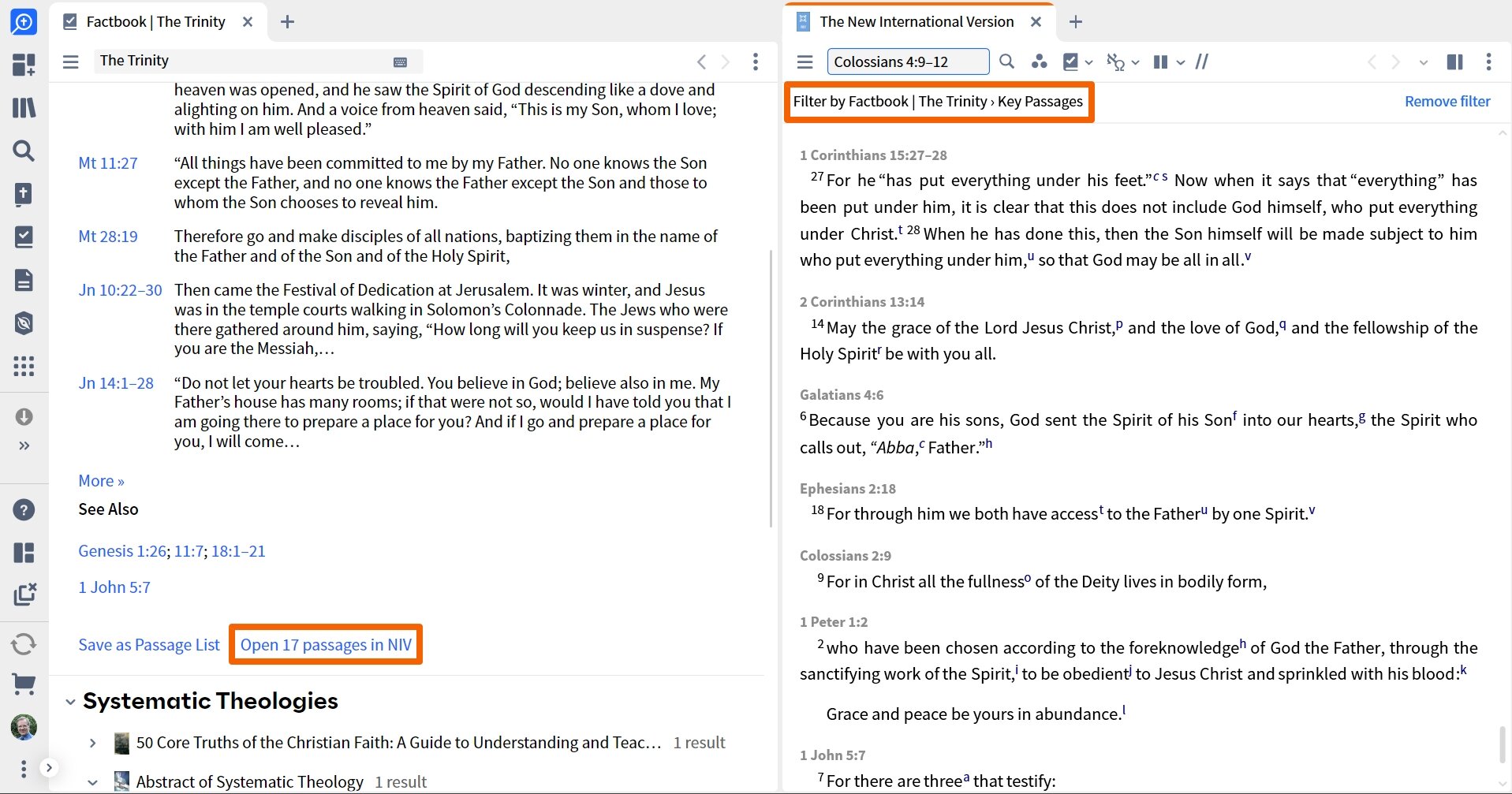Close the Factbook | The Trinity tab
1512x794 pixels.
(248, 22)
